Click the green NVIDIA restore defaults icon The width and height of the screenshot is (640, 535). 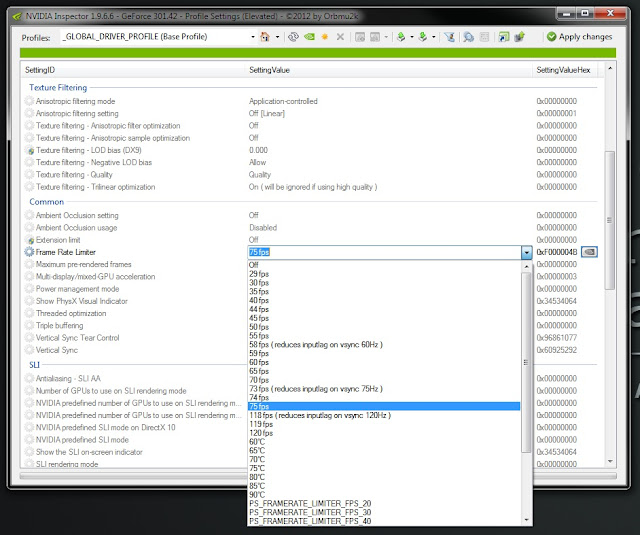pyautogui.click(x=309, y=37)
